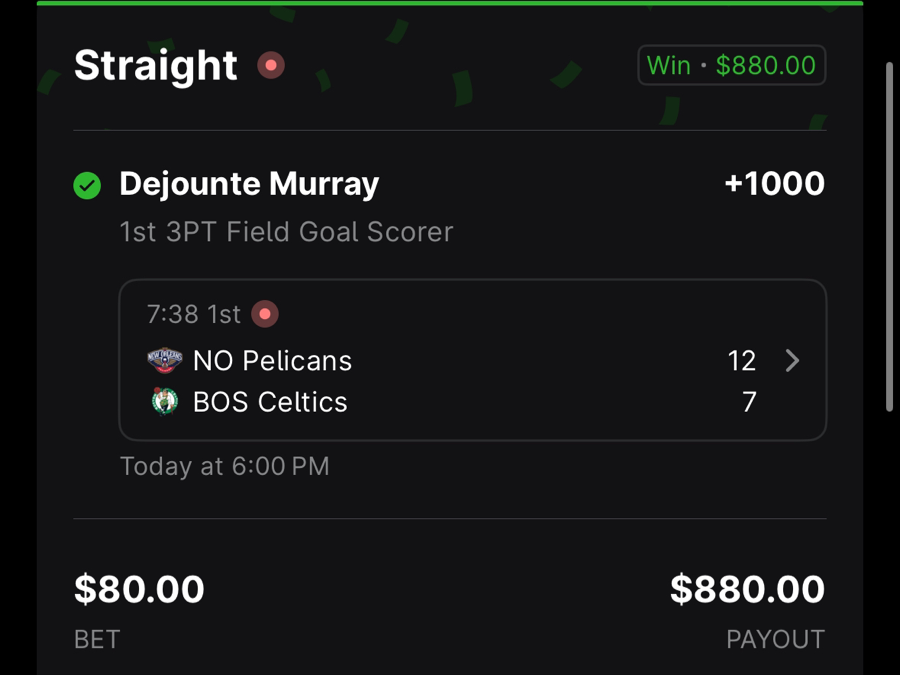
Task: Click the live red dot beside Straight
Action: click(270, 66)
